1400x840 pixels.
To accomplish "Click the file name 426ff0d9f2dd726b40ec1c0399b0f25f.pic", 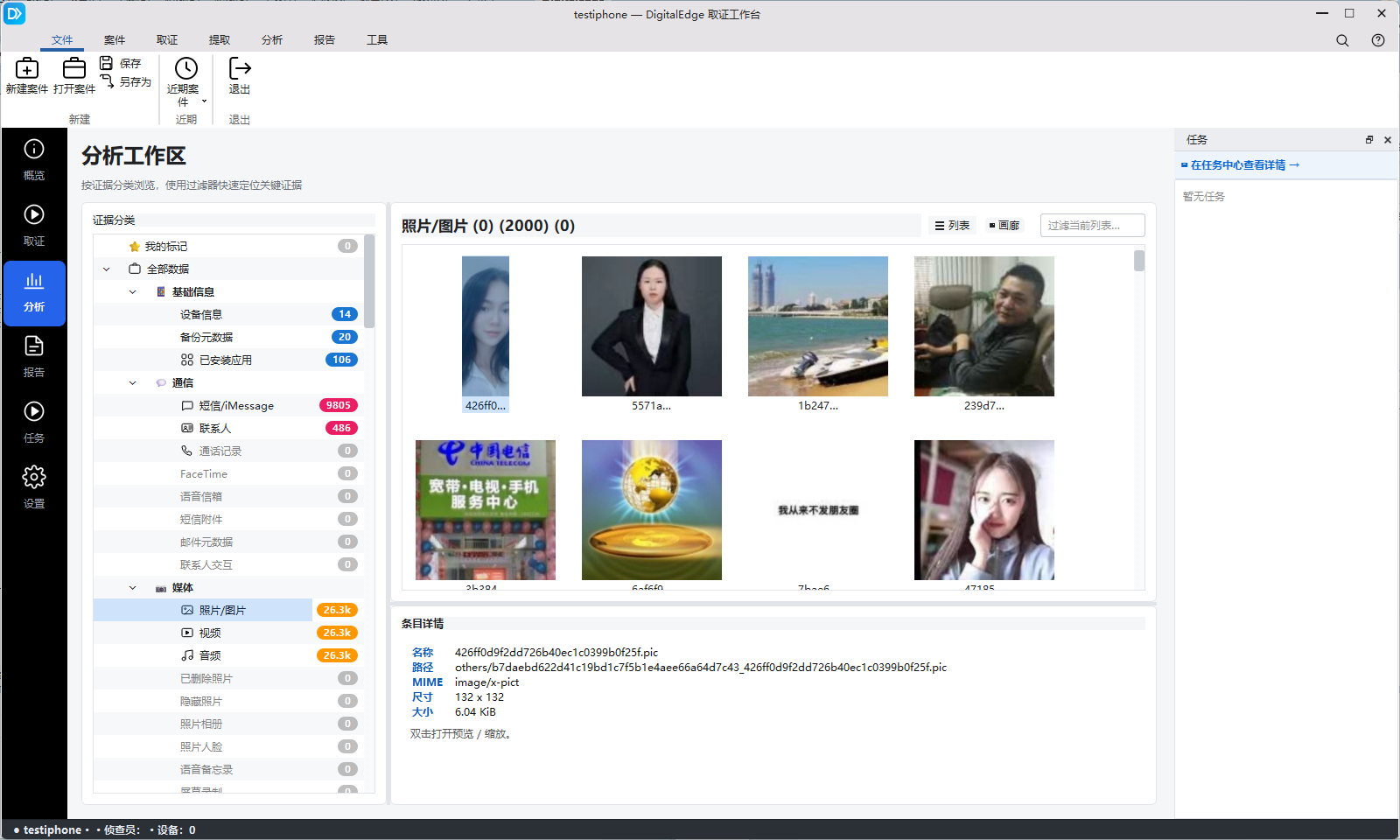I will tap(556, 653).
